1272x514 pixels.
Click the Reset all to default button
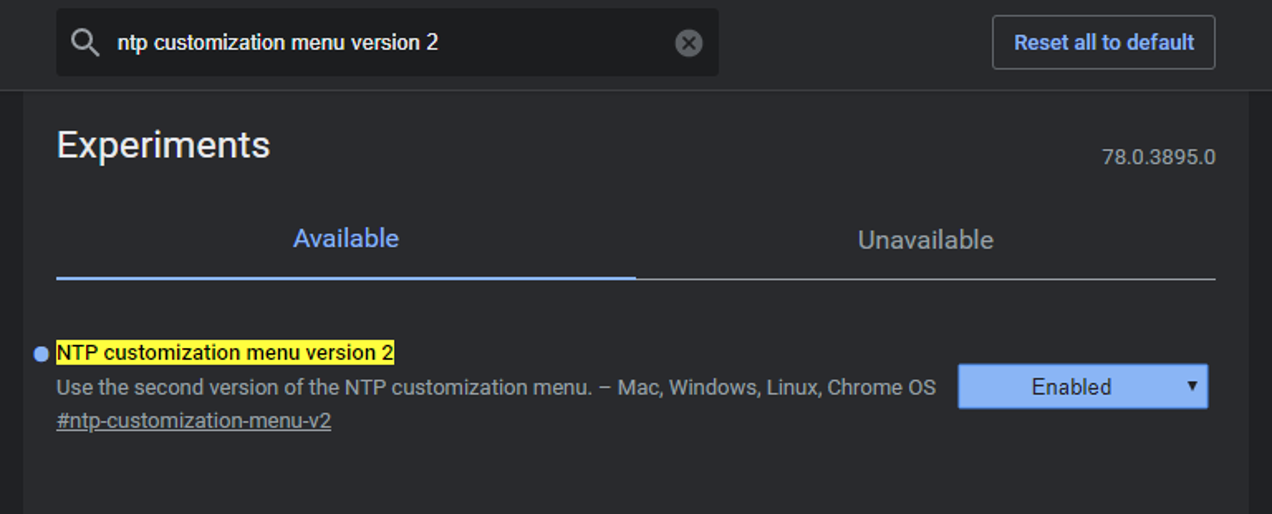pyautogui.click(x=1103, y=42)
